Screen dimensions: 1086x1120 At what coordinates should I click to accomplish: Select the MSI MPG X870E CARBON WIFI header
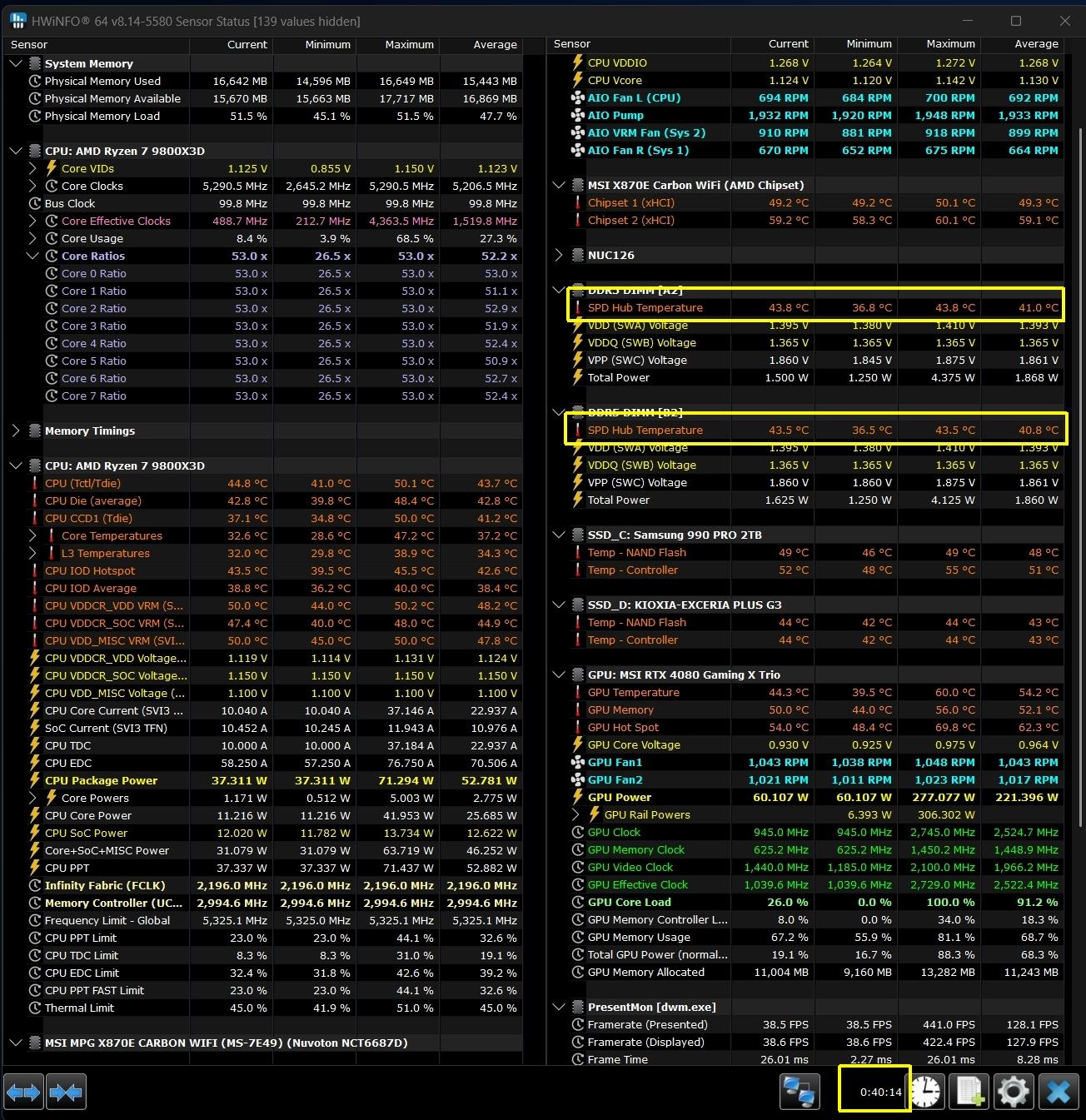coord(263,1043)
